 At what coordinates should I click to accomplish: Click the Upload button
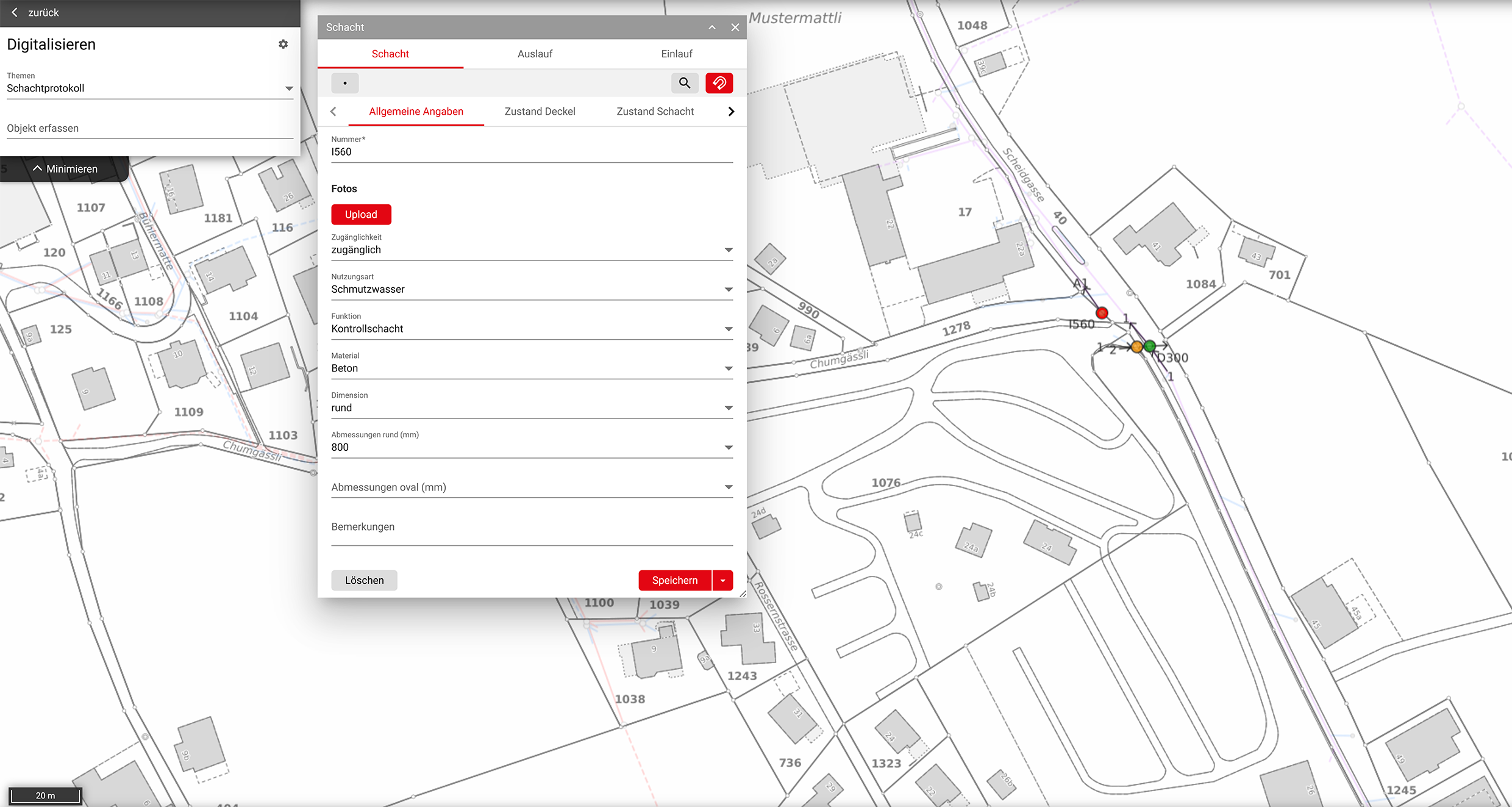361,215
